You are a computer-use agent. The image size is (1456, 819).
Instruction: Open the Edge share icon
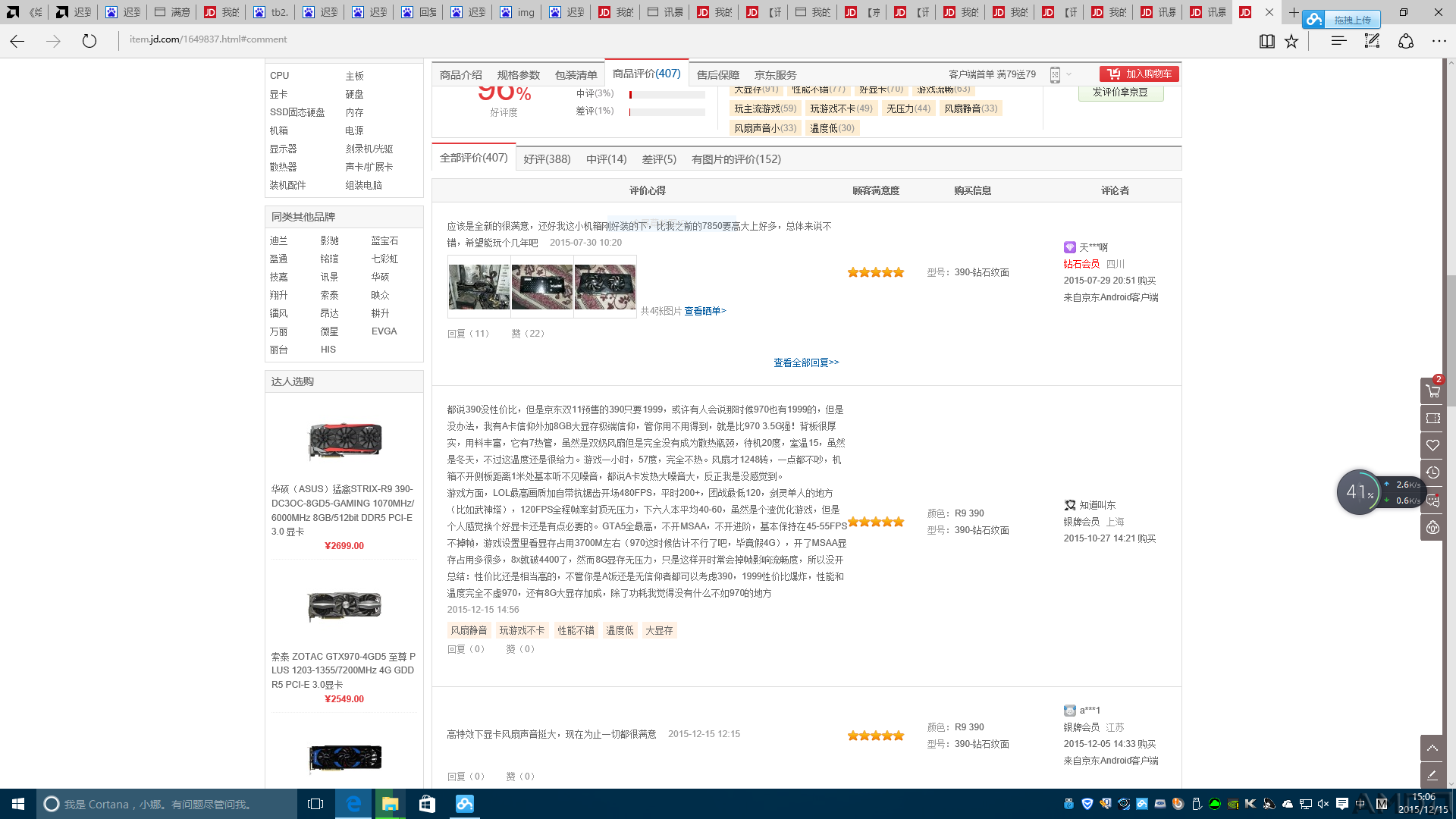coord(1406,41)
